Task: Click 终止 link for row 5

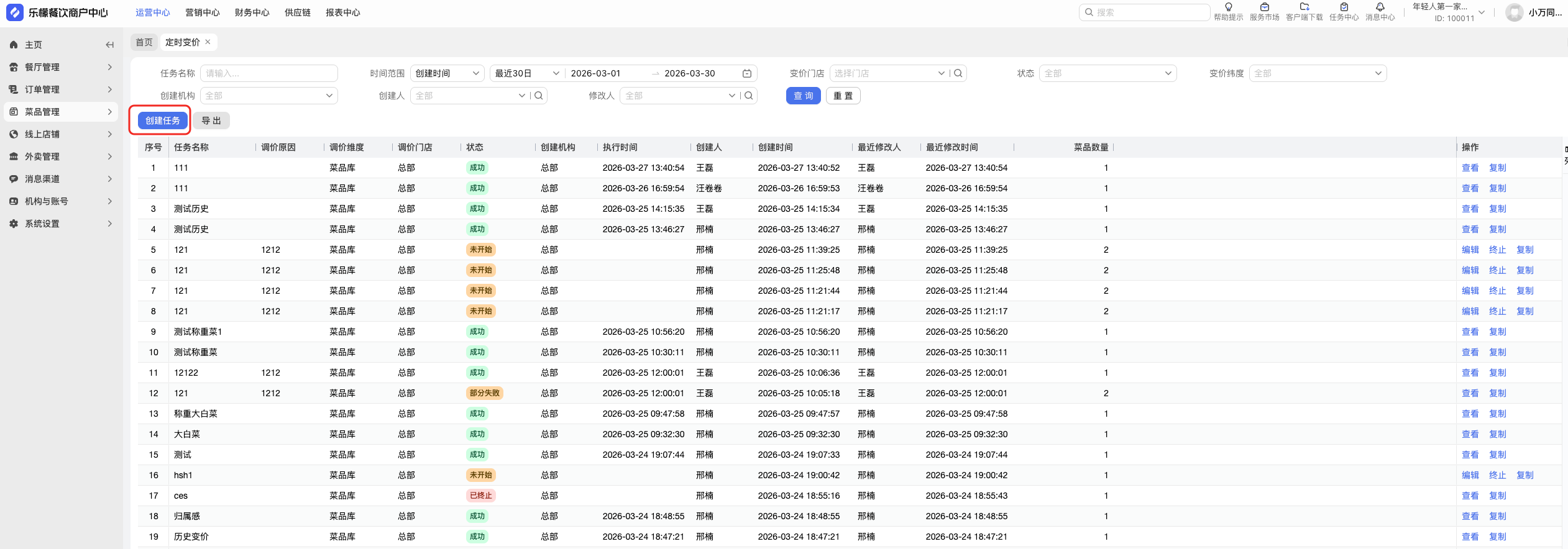Action: click(1497, 250)
